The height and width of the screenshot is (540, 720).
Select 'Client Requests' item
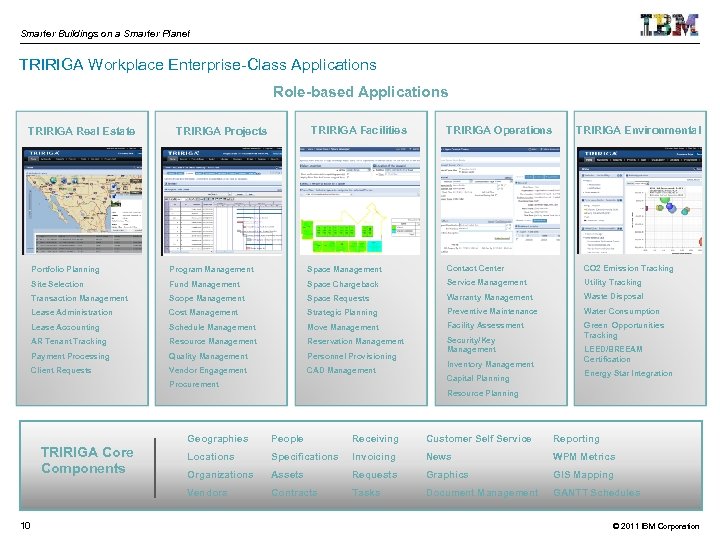pos(61,370)
